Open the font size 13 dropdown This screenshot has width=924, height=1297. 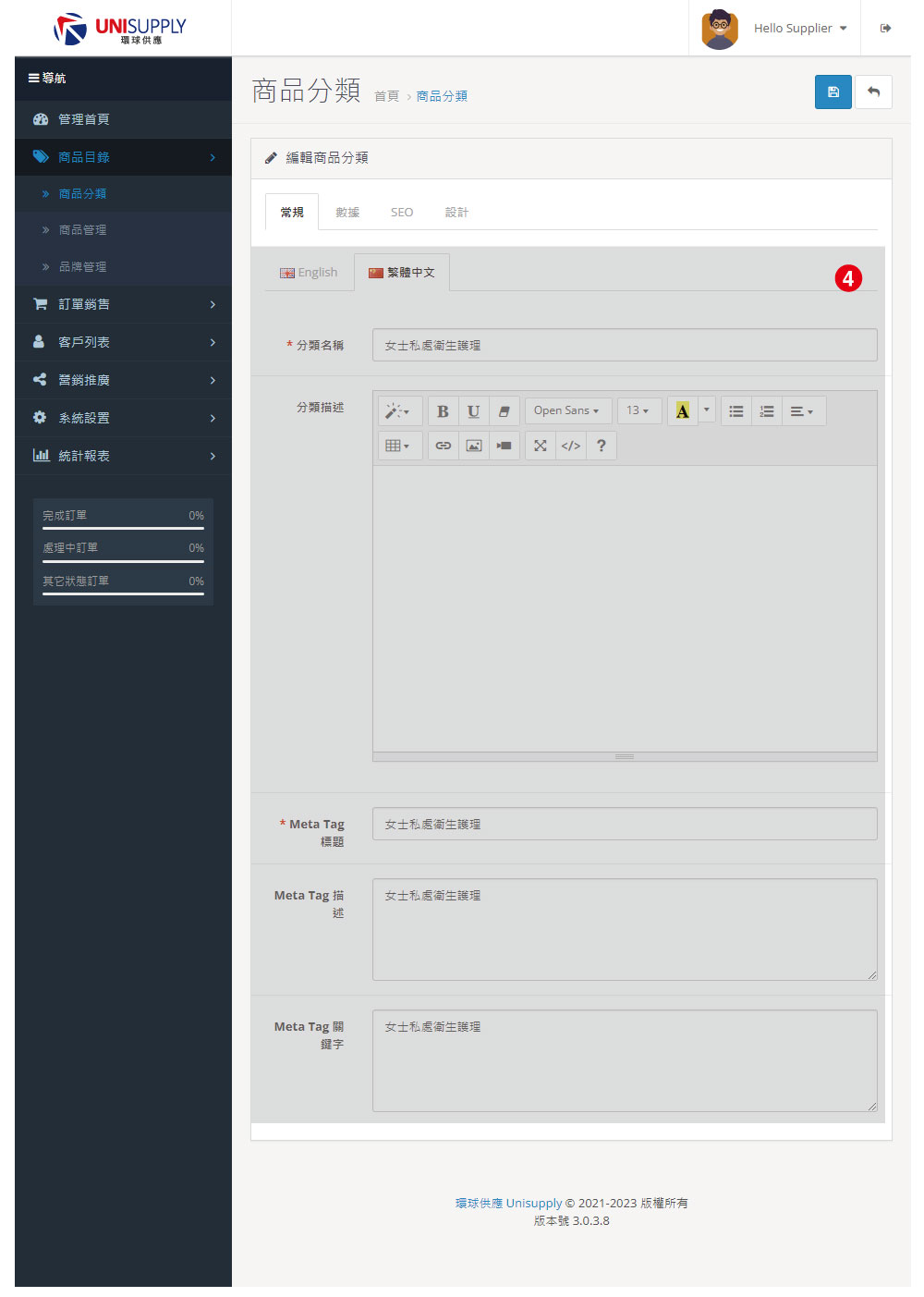[x=638, y=410]
